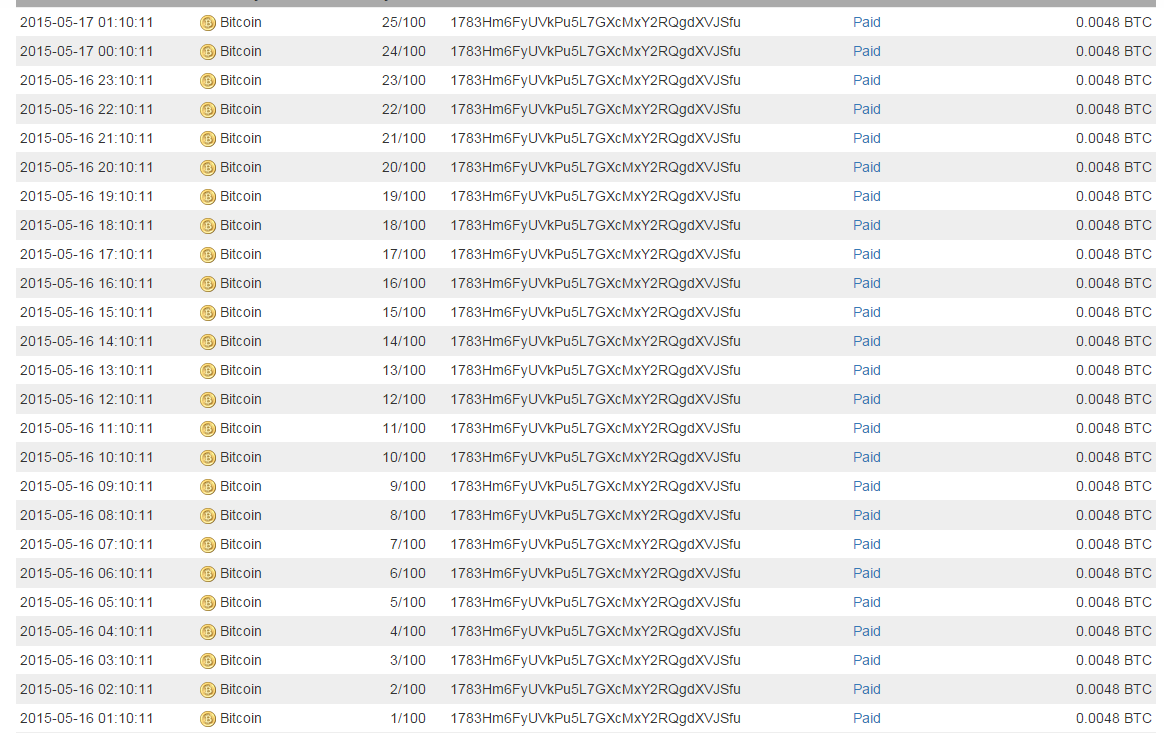This screenshot has height=739, width=1164.
Task: Open the Paid link for payment 2/100
Action: point(866,688)
